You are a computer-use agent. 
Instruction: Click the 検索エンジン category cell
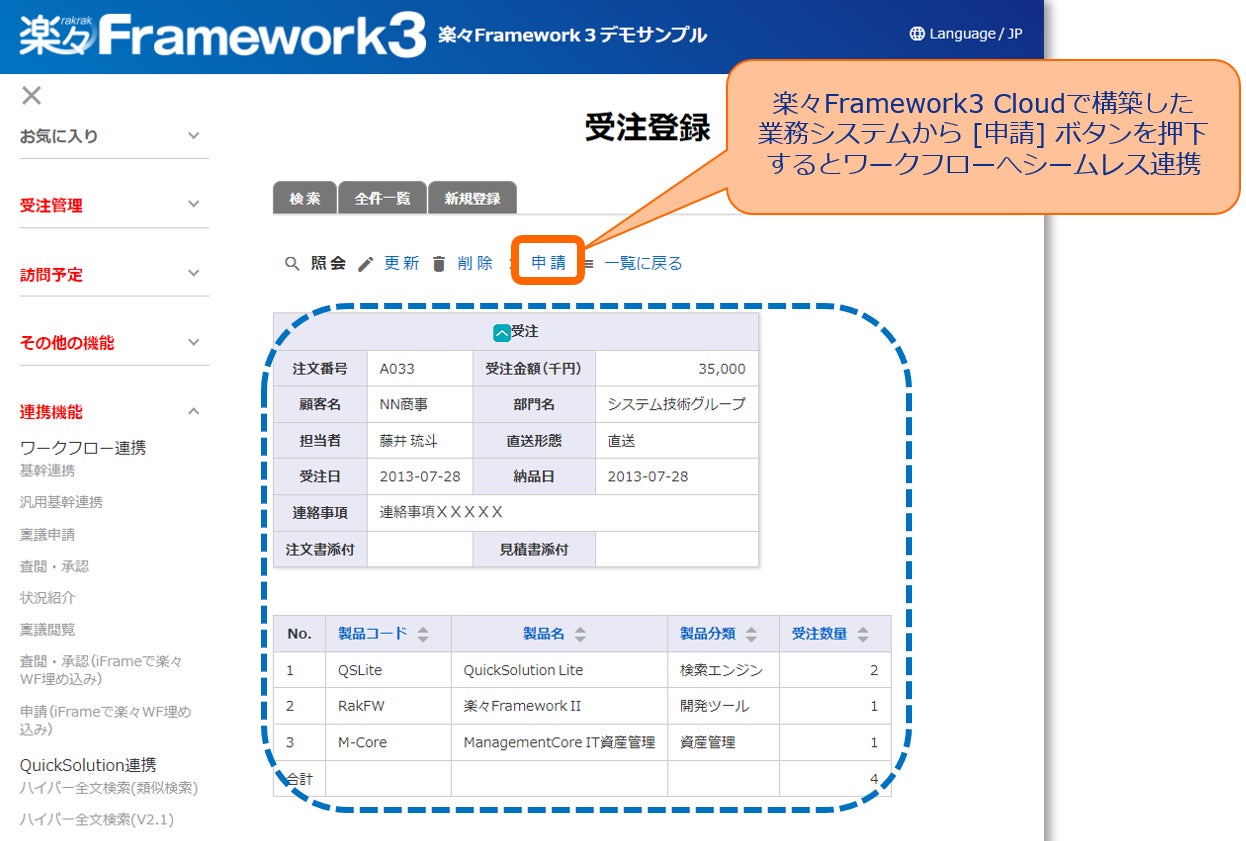723,670
